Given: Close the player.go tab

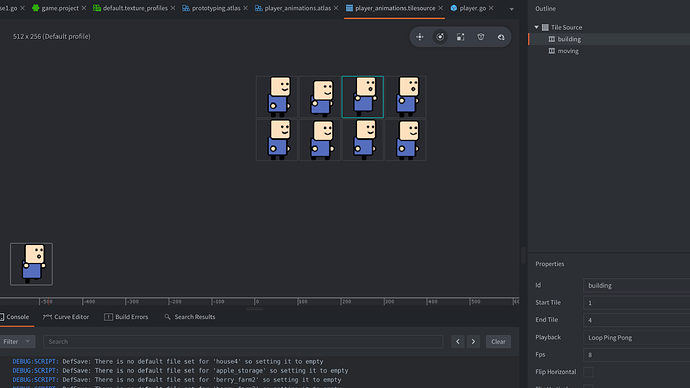Looking at the screenshot, I should (491, 8).
